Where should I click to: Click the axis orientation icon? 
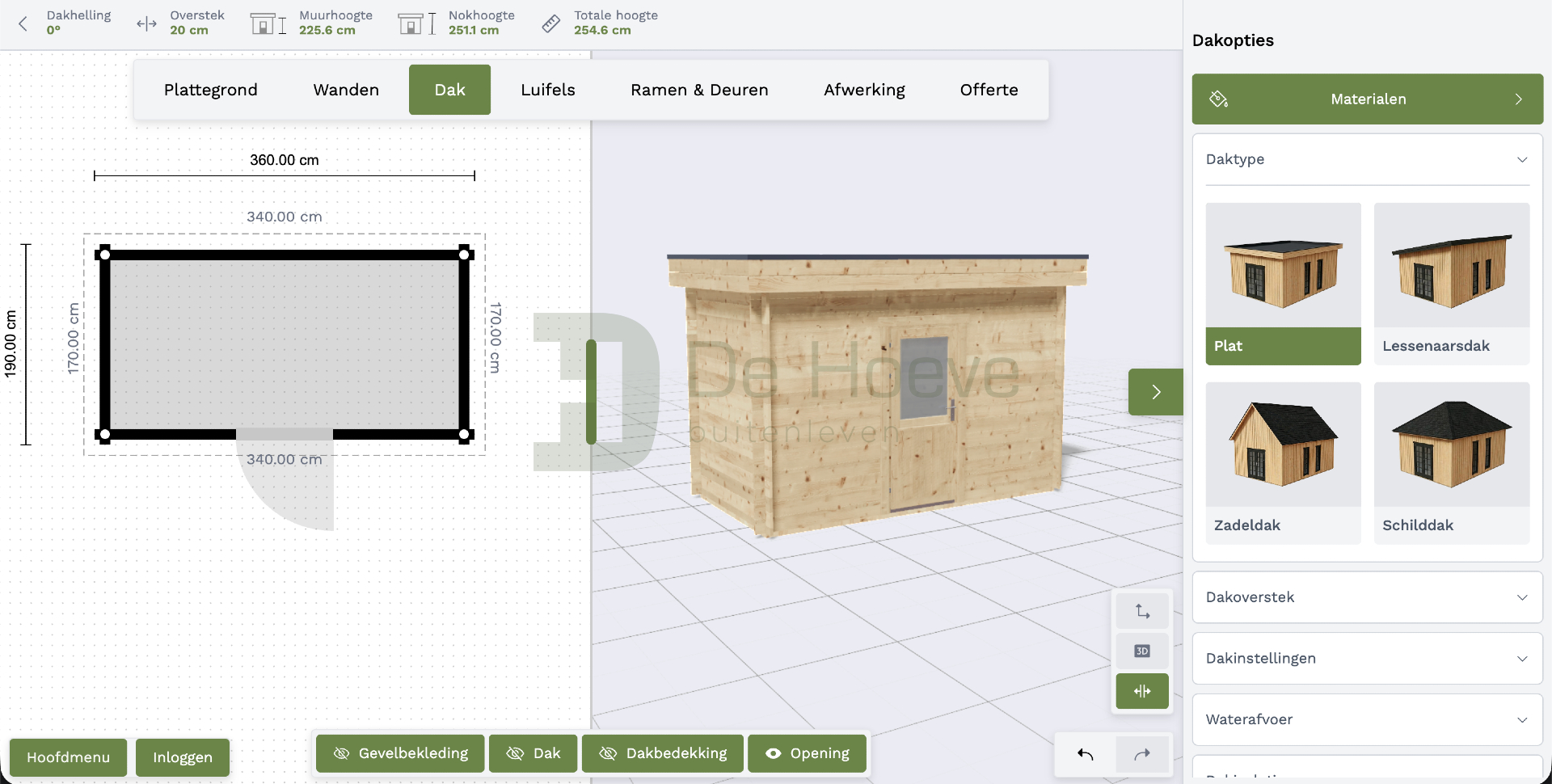pos(1142,611)
